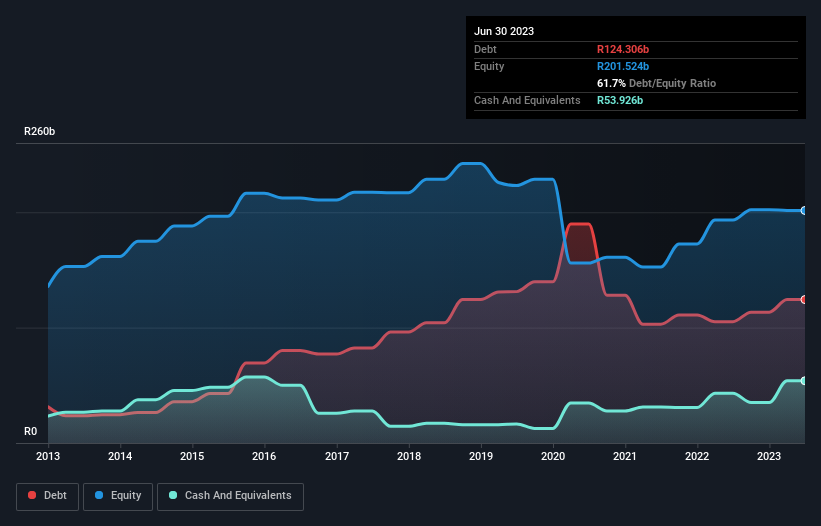This screenshot has width=821, height=526.
Task: Select the 2015 x-axis label
Action: (192, 456)
